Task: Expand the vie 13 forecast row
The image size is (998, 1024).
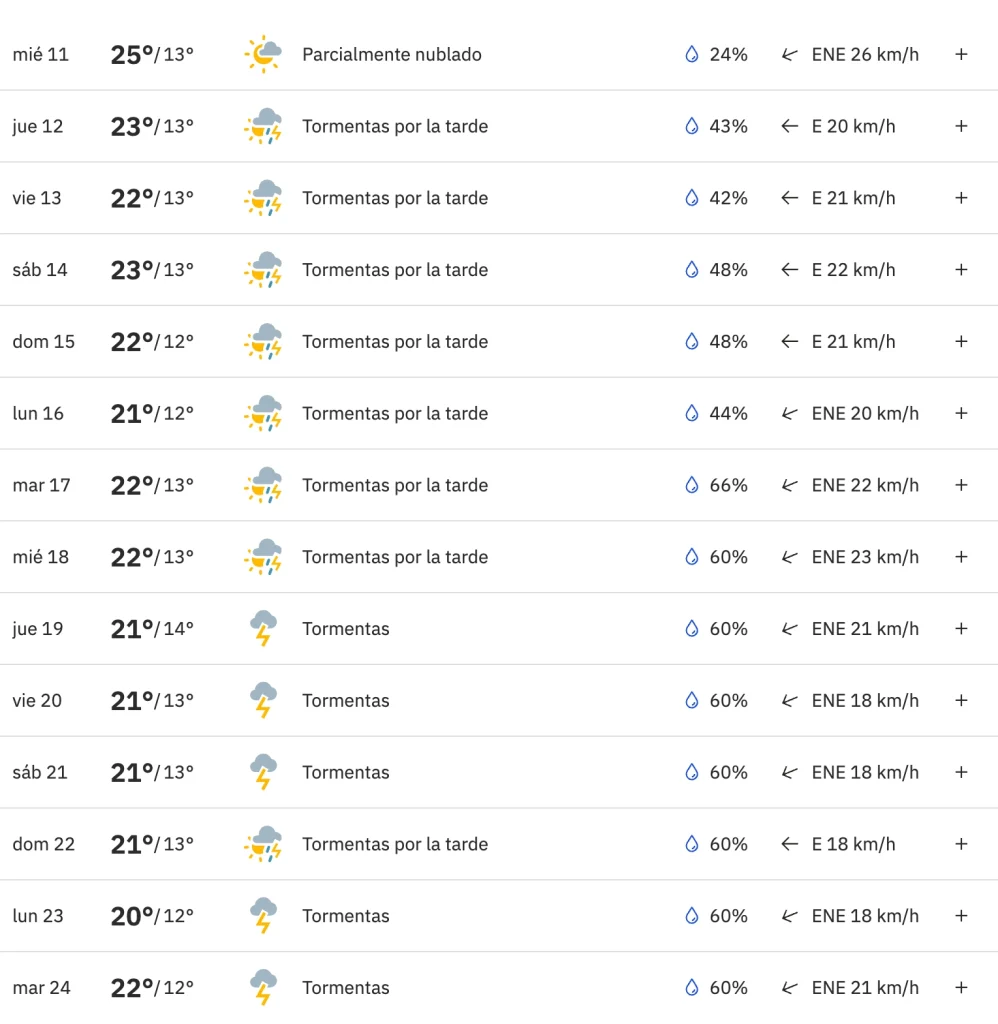Action: click(x=961, y=198)
